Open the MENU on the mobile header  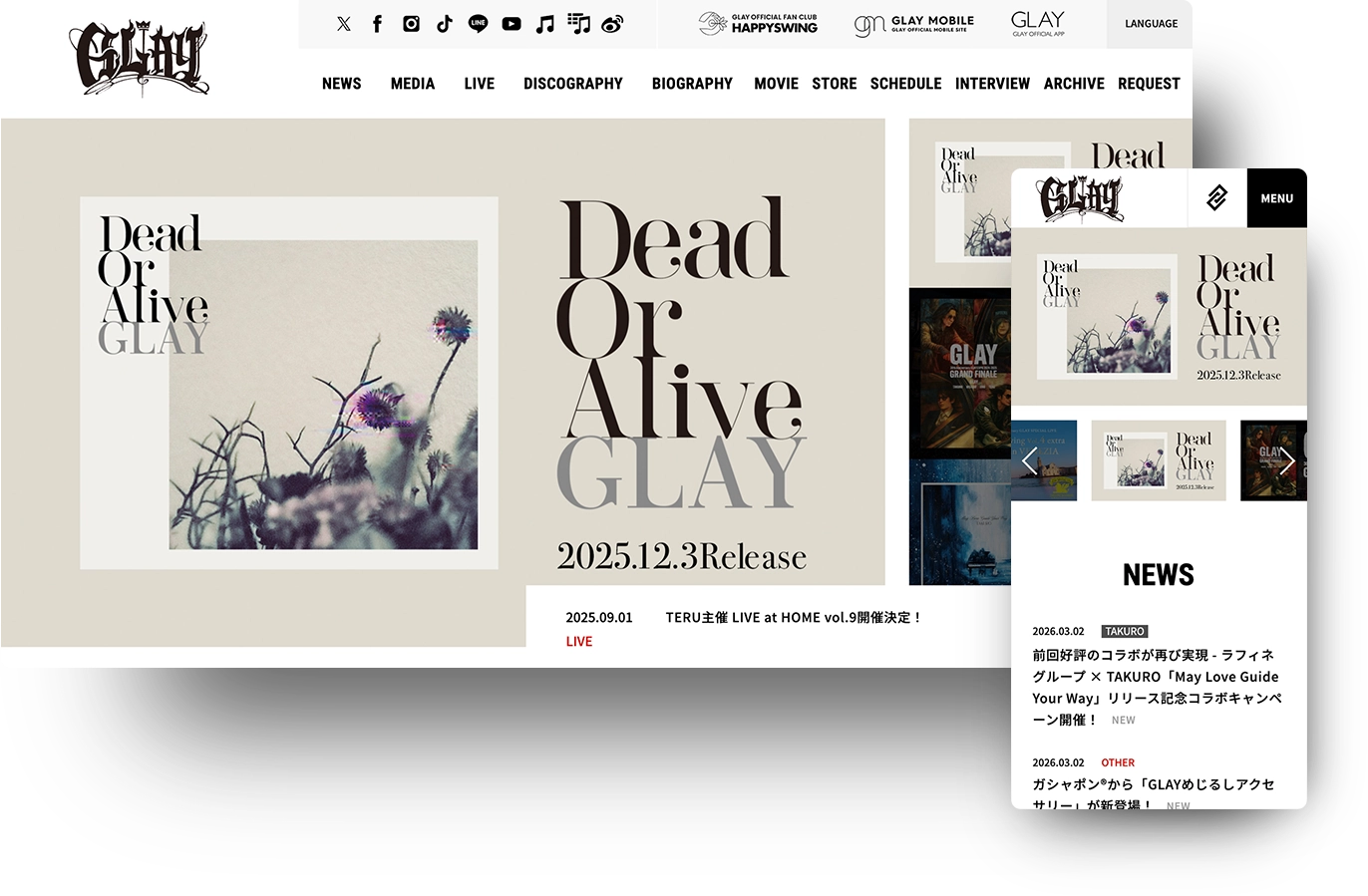point(1276,197)
